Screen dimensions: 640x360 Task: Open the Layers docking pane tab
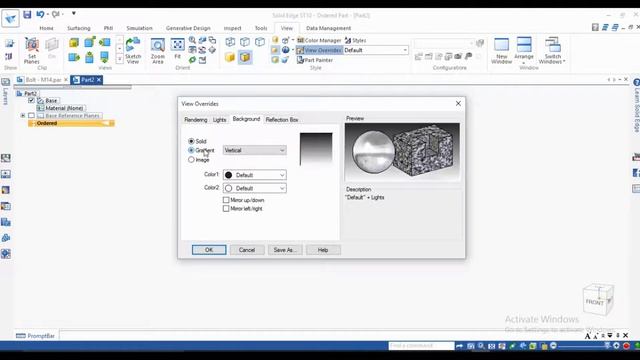pos(5,93)
